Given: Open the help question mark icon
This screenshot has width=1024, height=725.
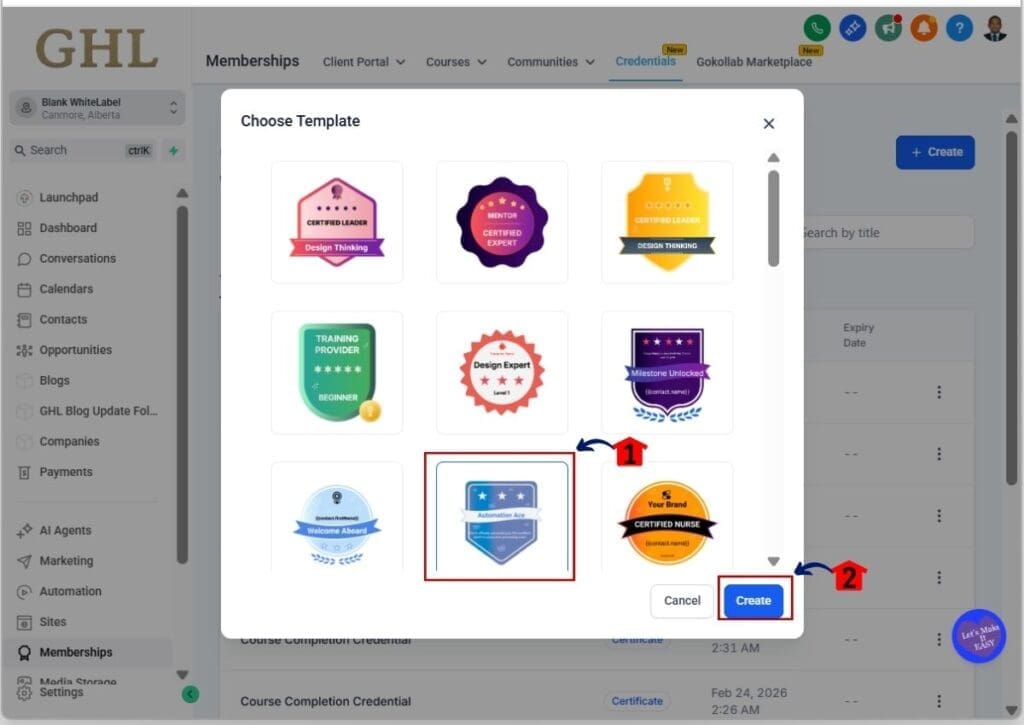Looking at the screenshot, I should pos(959,28).
